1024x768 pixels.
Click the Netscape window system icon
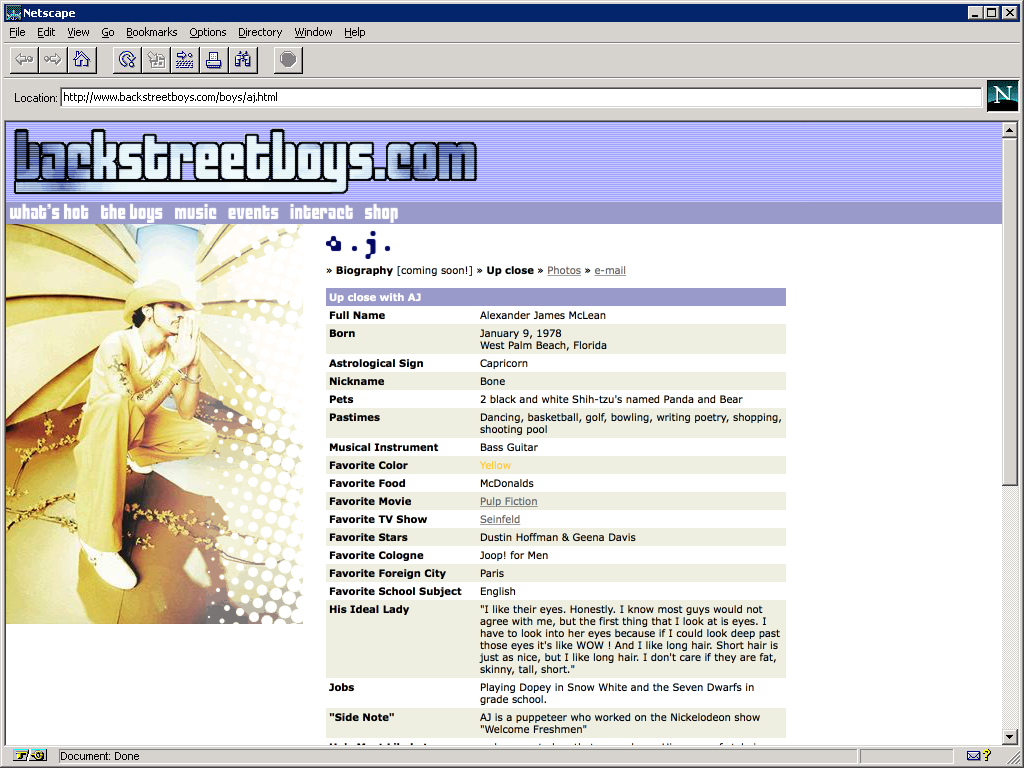(x=13, y=12)
